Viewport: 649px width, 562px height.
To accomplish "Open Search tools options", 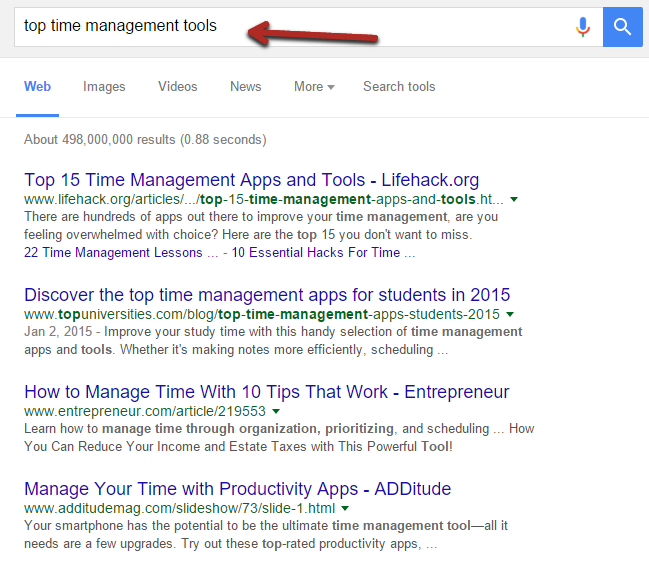I will (x=399, y=86).
